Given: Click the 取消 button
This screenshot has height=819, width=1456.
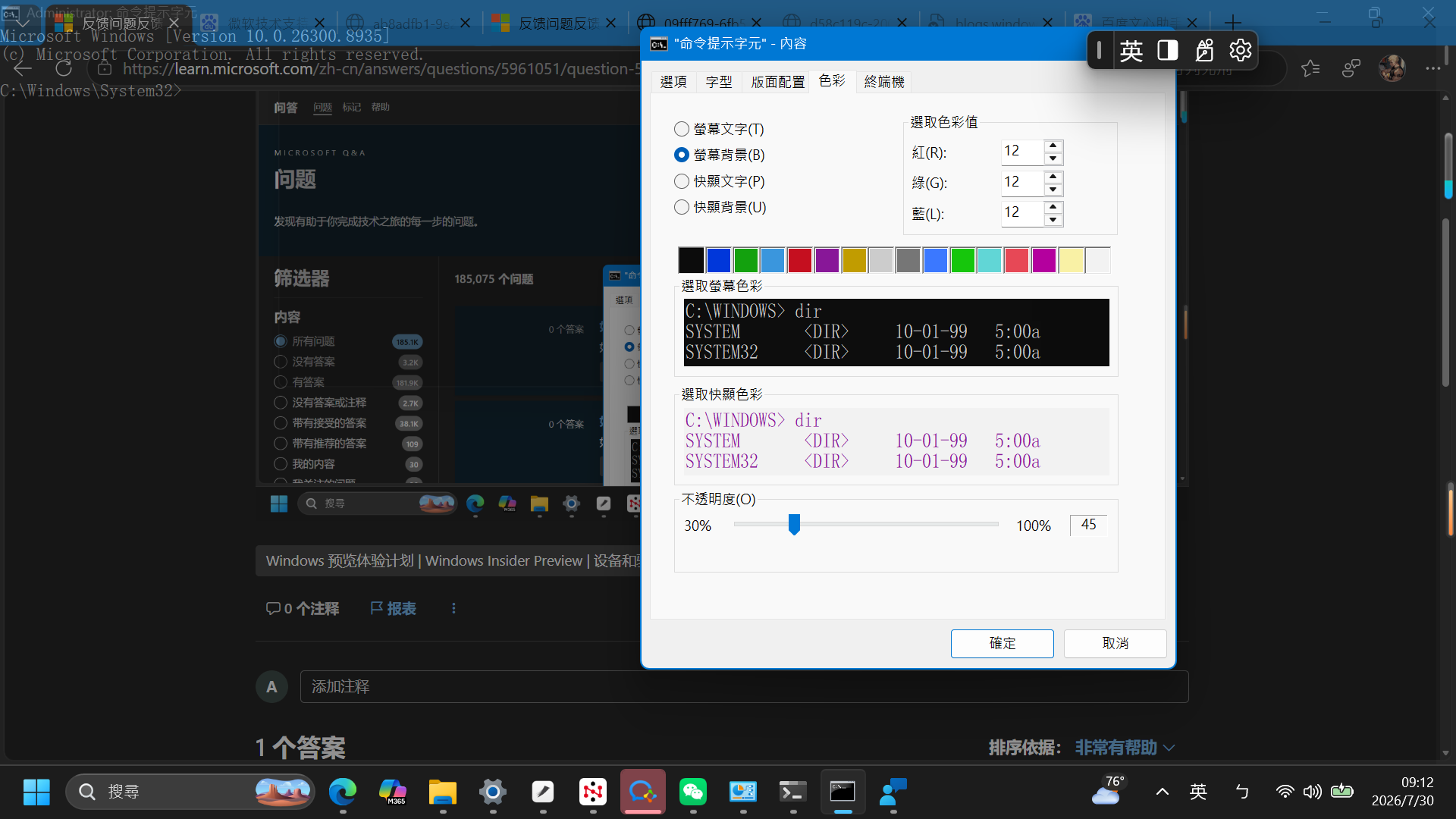Looking at the screenshot, I should 1115,643.
